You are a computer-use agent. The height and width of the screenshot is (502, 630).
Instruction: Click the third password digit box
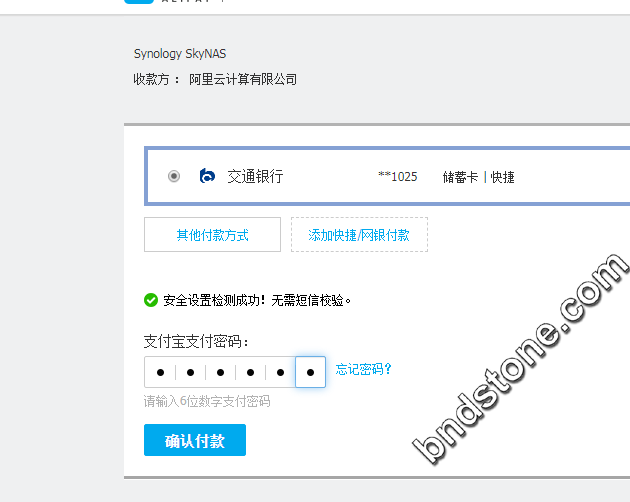pyautogui.click(x=220, y=372)
